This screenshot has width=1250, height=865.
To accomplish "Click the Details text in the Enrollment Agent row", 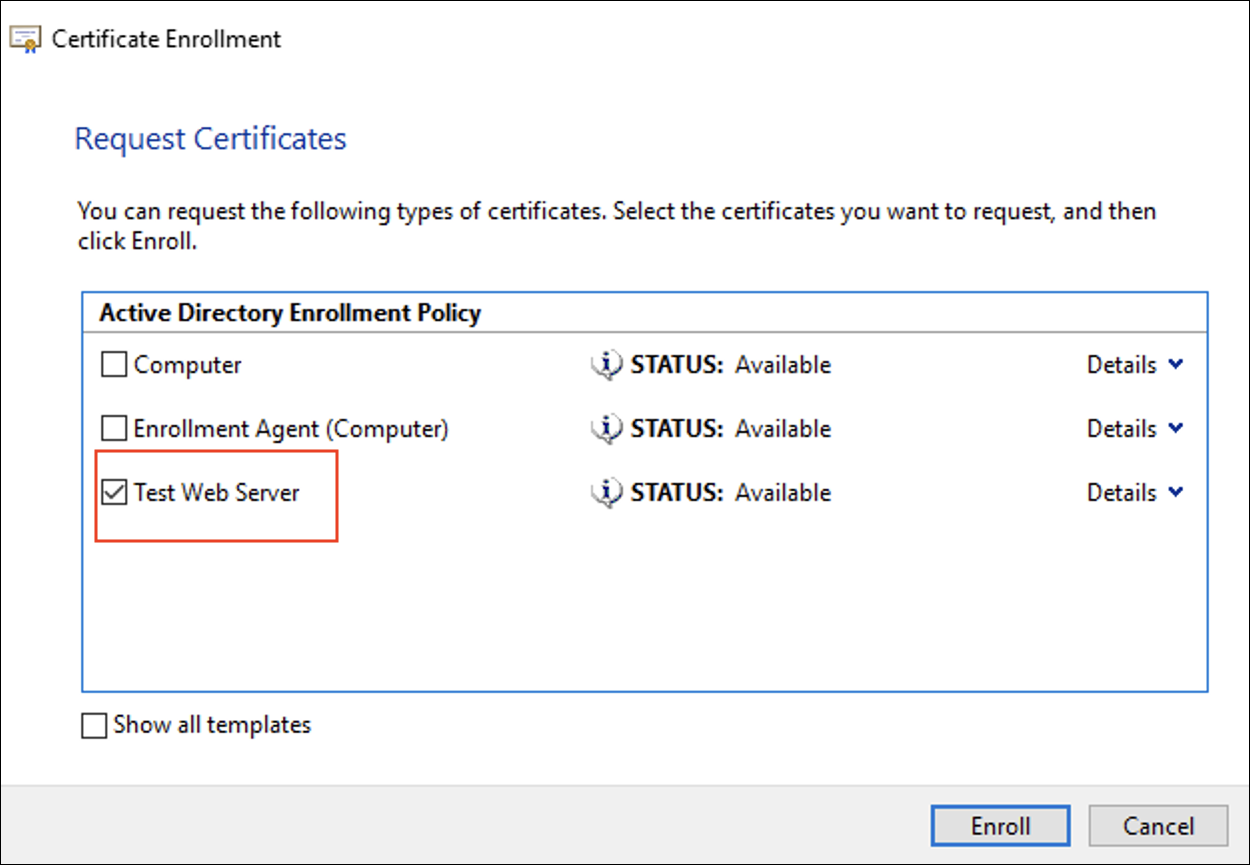I will 1121,429.
